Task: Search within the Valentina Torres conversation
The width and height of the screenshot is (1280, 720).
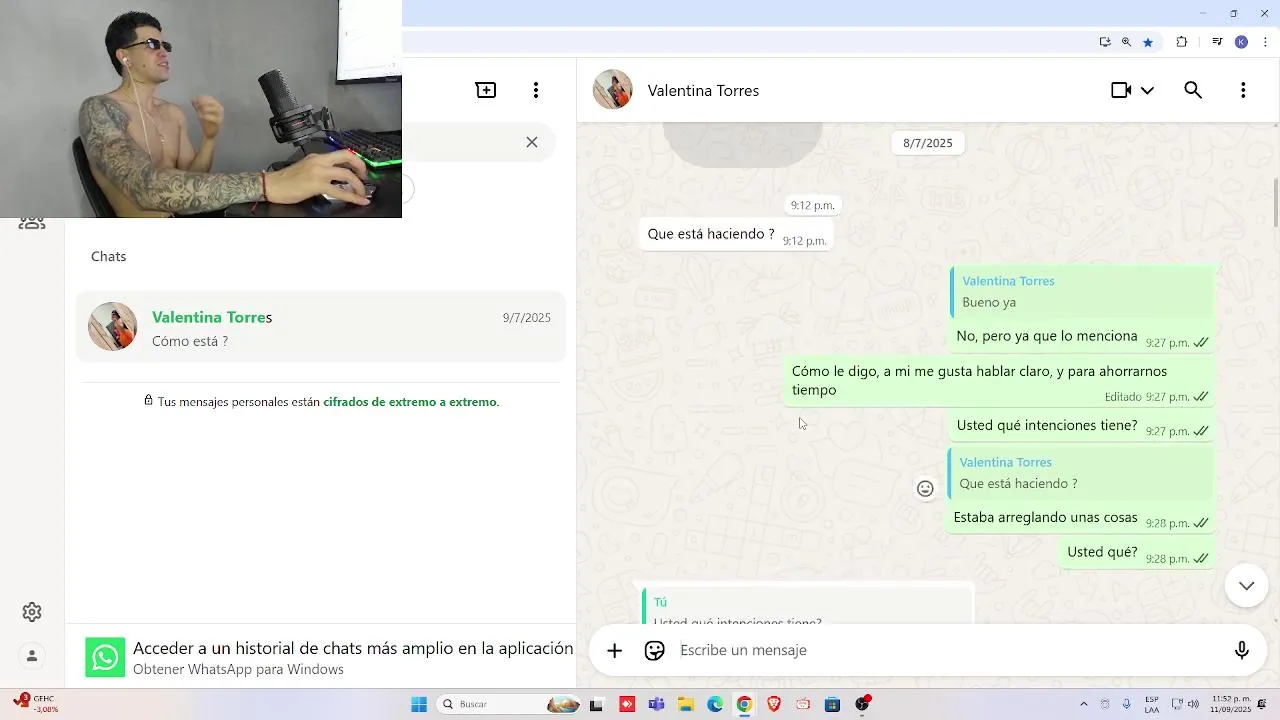Action: 1193,90
